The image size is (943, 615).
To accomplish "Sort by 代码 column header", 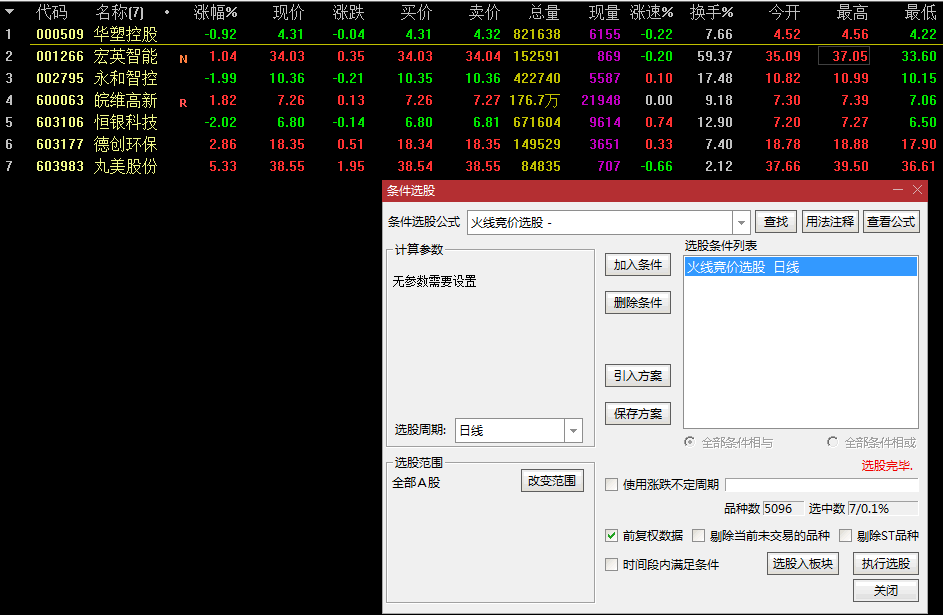I will (52, 12).
